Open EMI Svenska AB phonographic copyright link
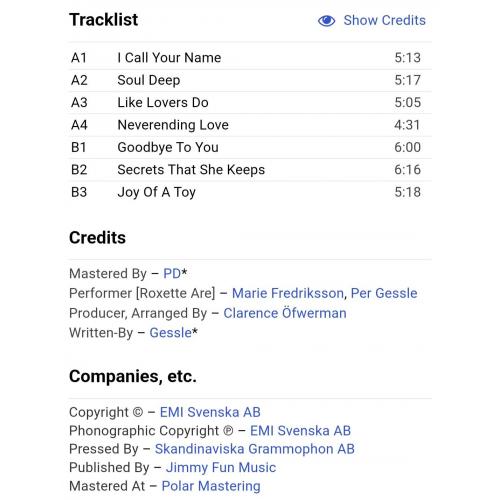This screenshot has width=500, height=500. pos(300,430)
